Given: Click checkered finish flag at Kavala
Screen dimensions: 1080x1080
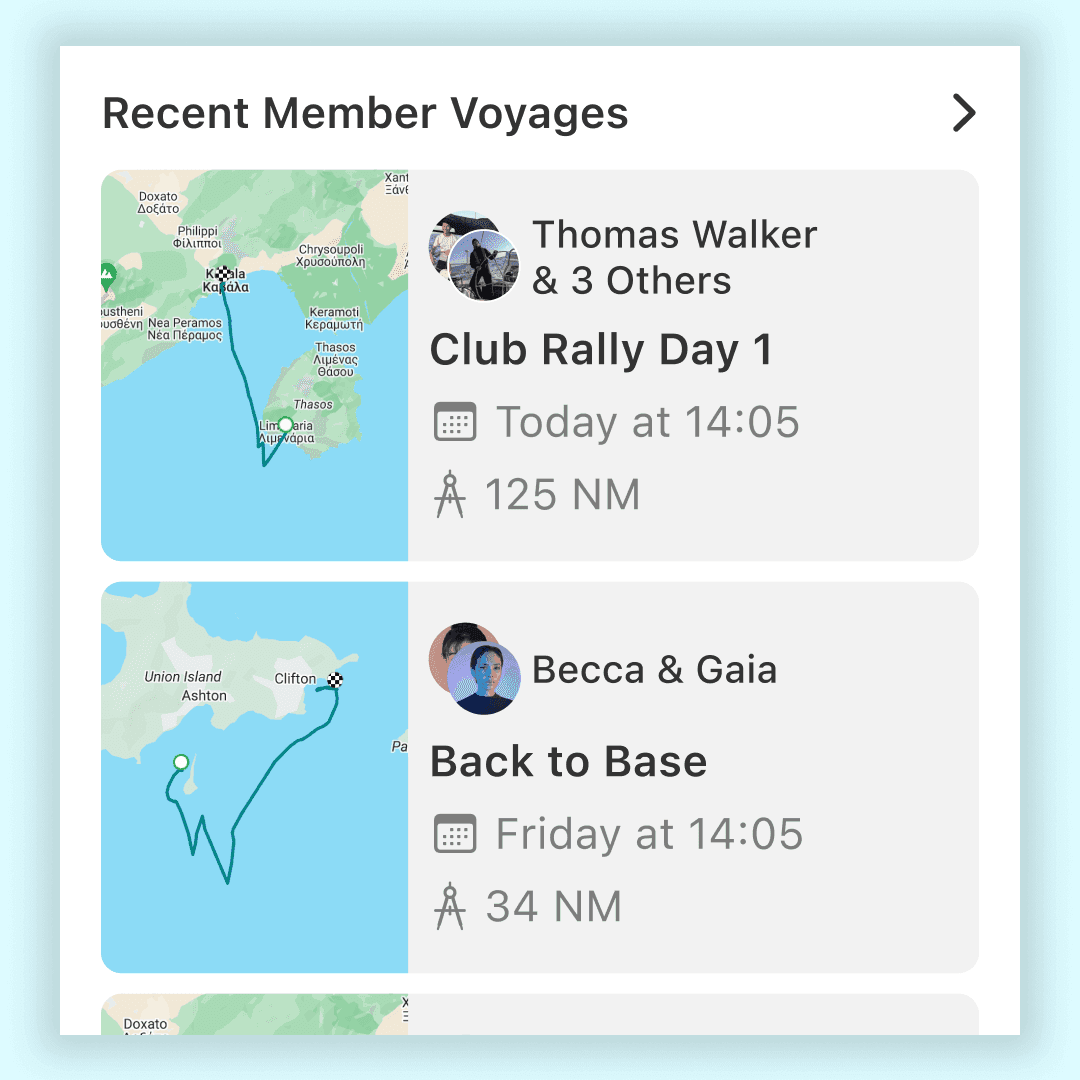Looking at the screenshot, I should tap(222, 274).
